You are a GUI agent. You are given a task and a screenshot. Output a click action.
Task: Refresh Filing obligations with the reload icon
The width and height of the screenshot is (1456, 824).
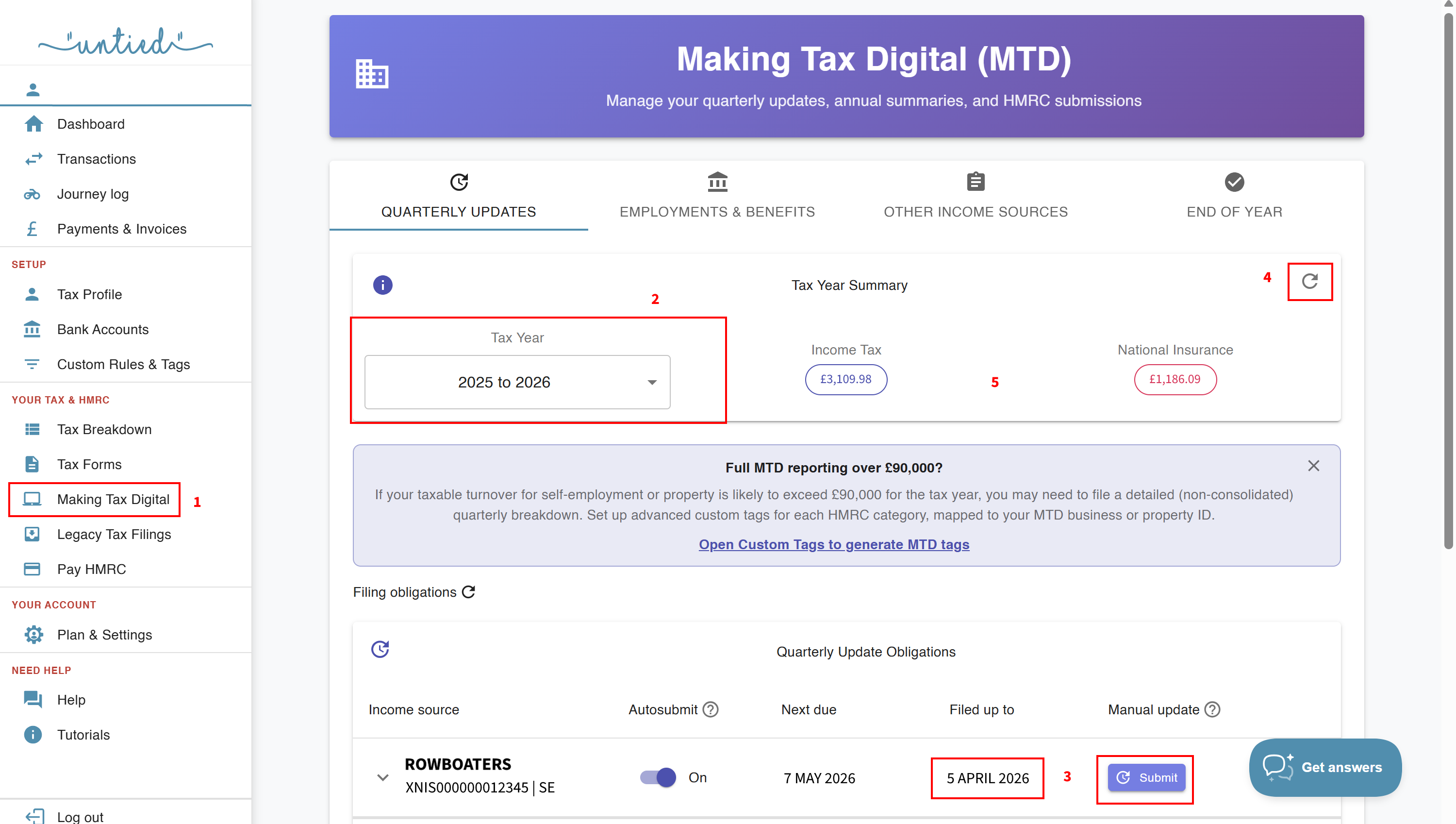(x=468, y=592)
